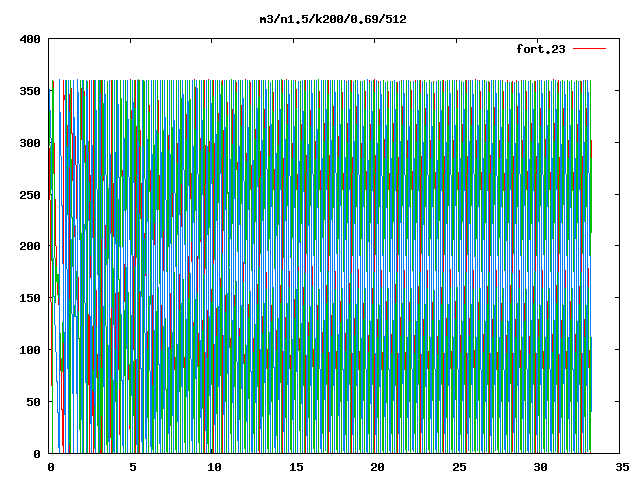Click the y-axis label 150
The image size is (640, 480).
(30, 298)
